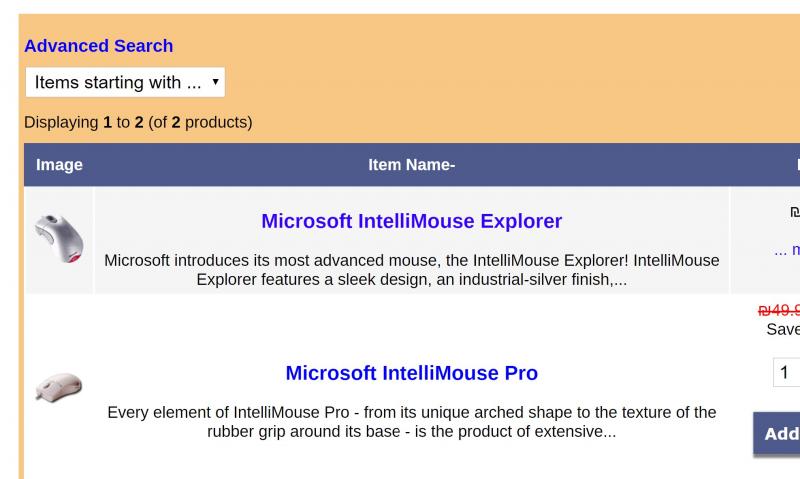
Task: Open the '... more info' link for Explorer
Action: pyautogui.click(x=787, y=250)
